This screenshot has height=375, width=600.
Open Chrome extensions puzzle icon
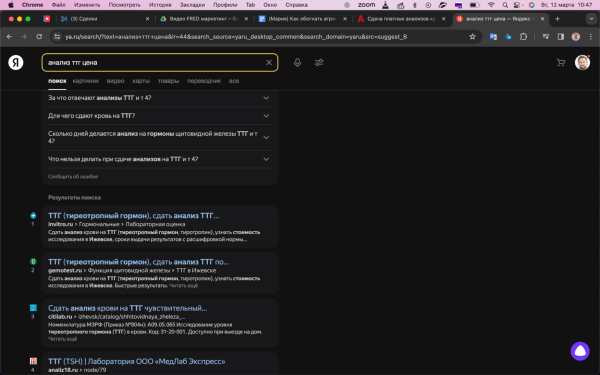(523, 37)
